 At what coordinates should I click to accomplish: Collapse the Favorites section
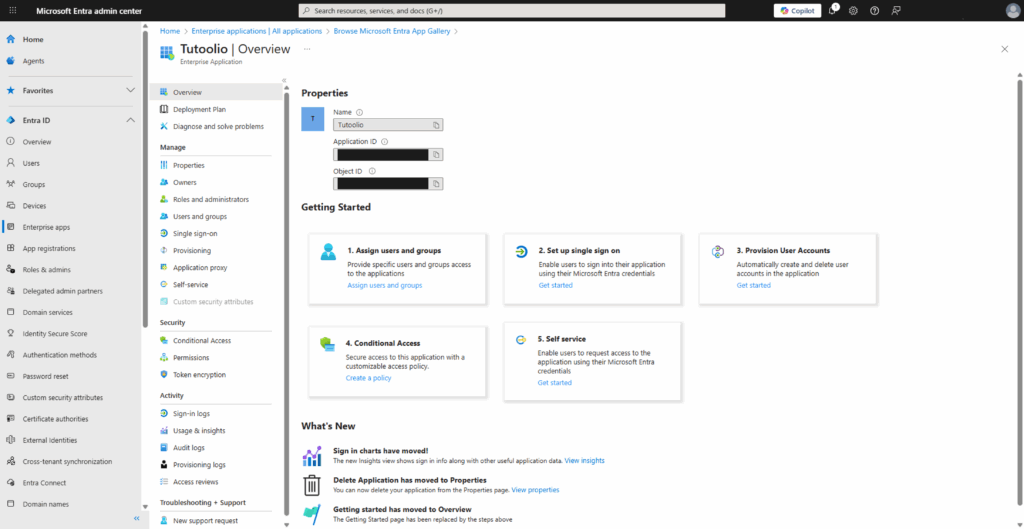point(130,90)
